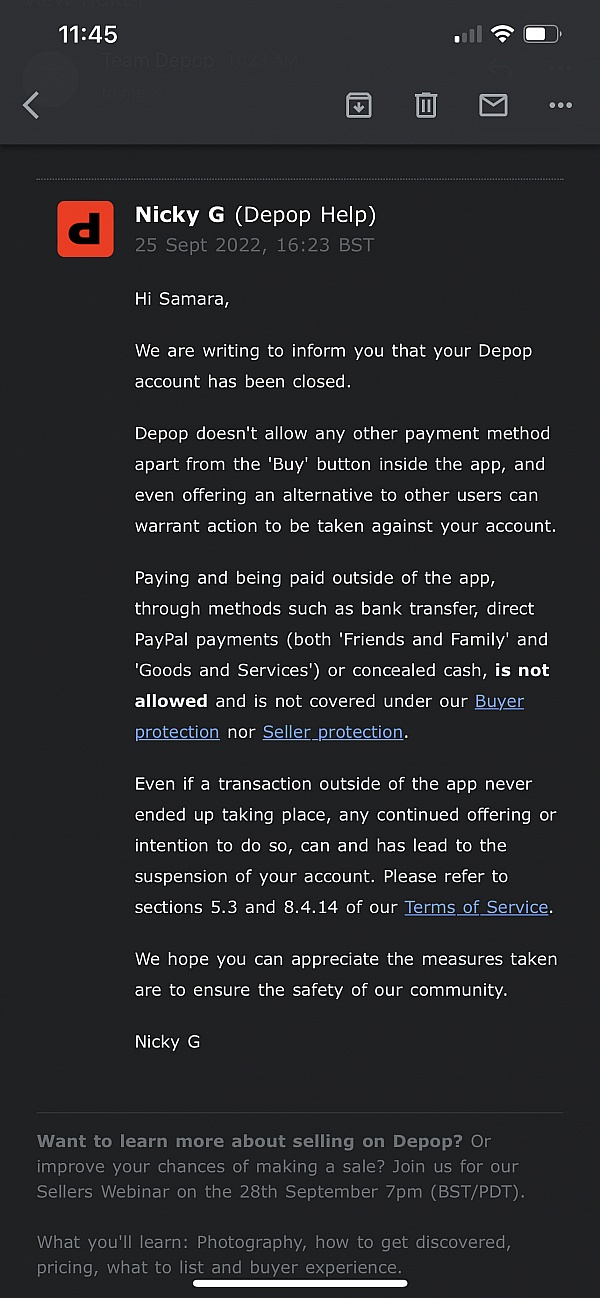600x1298 pixels.
Task: Tap the Wi-Fi status icon
Action: pyautogui.click(x=502, y=34)
